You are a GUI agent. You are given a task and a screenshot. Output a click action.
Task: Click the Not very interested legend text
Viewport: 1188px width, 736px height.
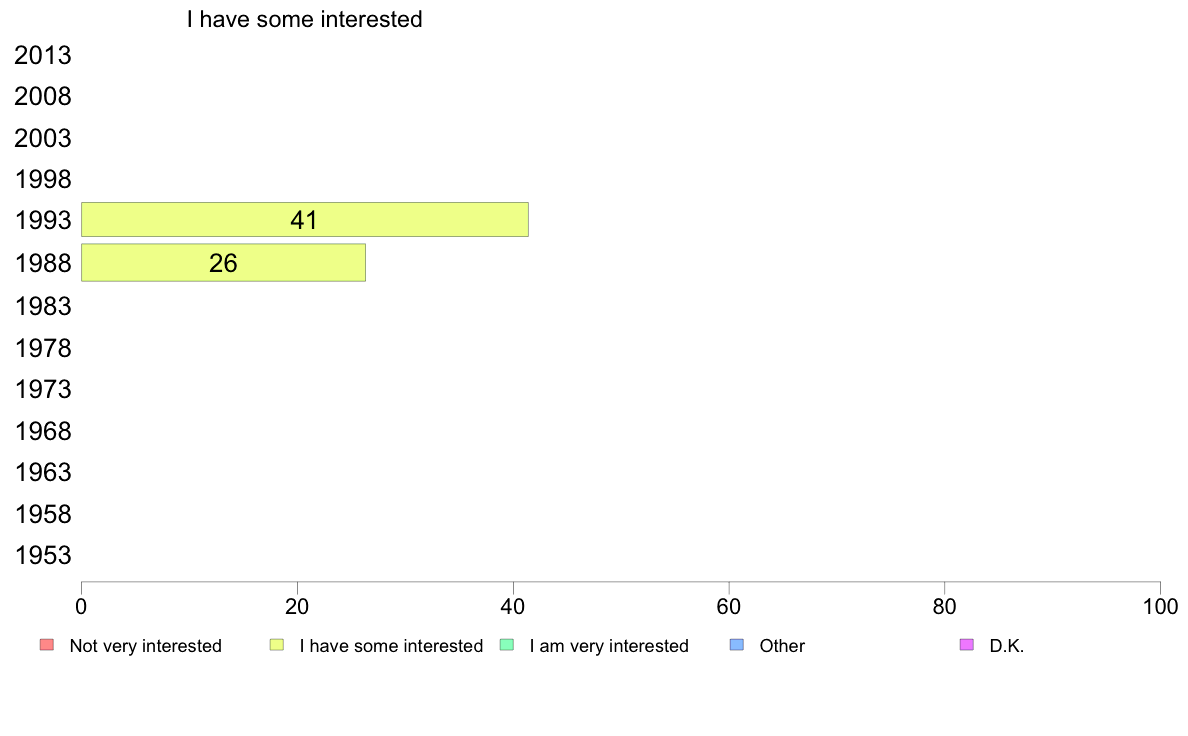pyautogui.click(x=145, y=646)
